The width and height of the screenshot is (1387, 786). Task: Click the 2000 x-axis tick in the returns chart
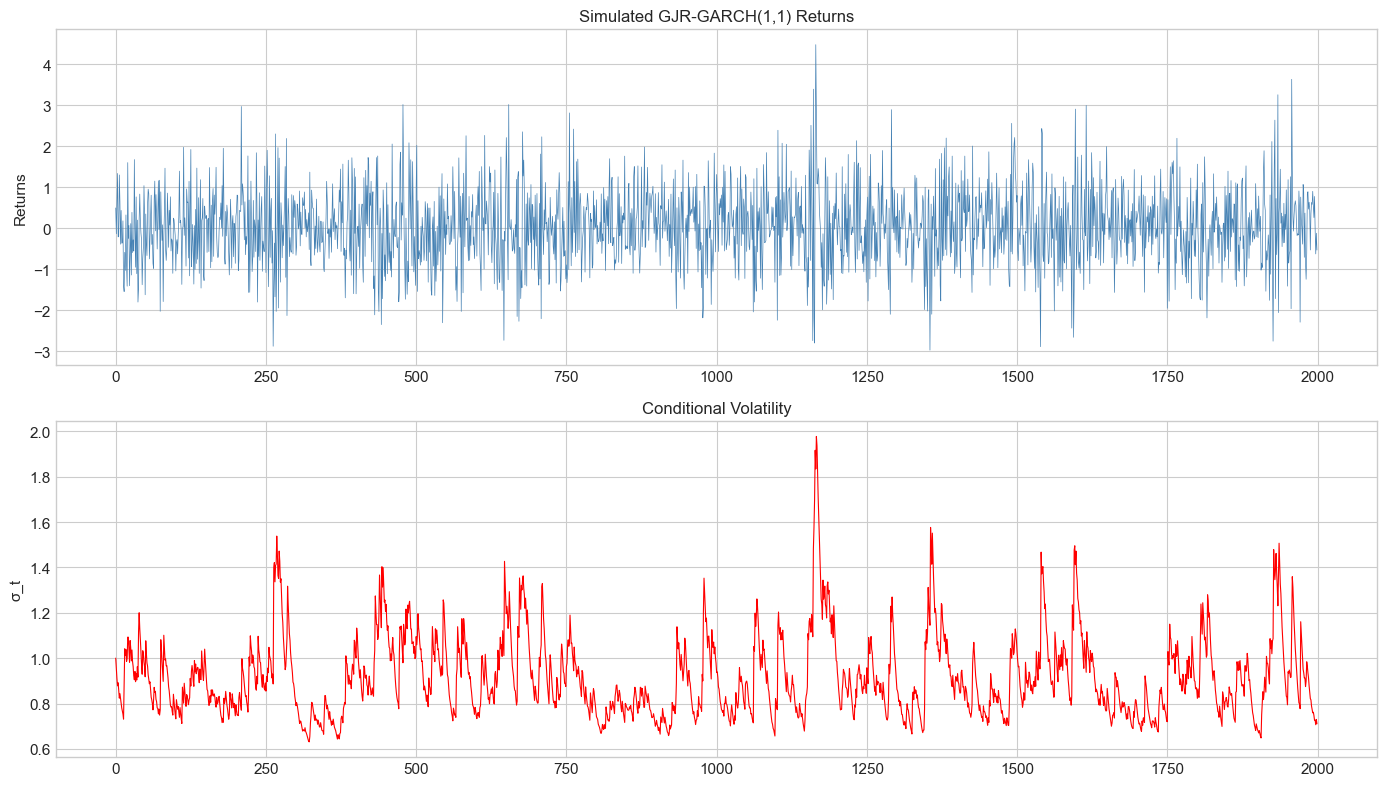[1317, 377]
